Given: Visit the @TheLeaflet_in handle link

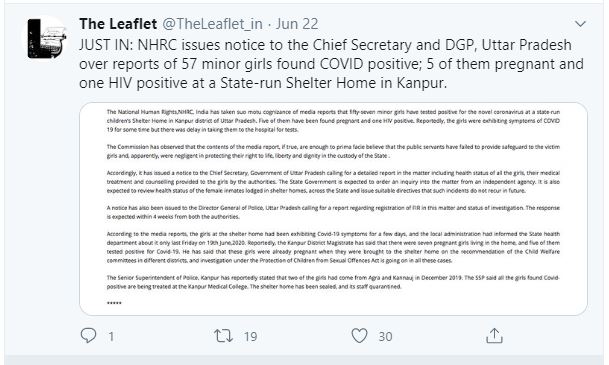Looking at the screenshot, I should coord(212,24).
